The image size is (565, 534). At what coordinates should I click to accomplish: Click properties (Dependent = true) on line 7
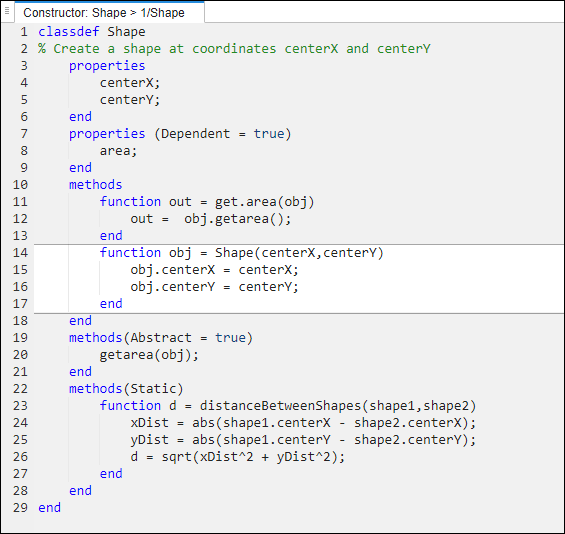pyautogui.click(x=180, y=134)
